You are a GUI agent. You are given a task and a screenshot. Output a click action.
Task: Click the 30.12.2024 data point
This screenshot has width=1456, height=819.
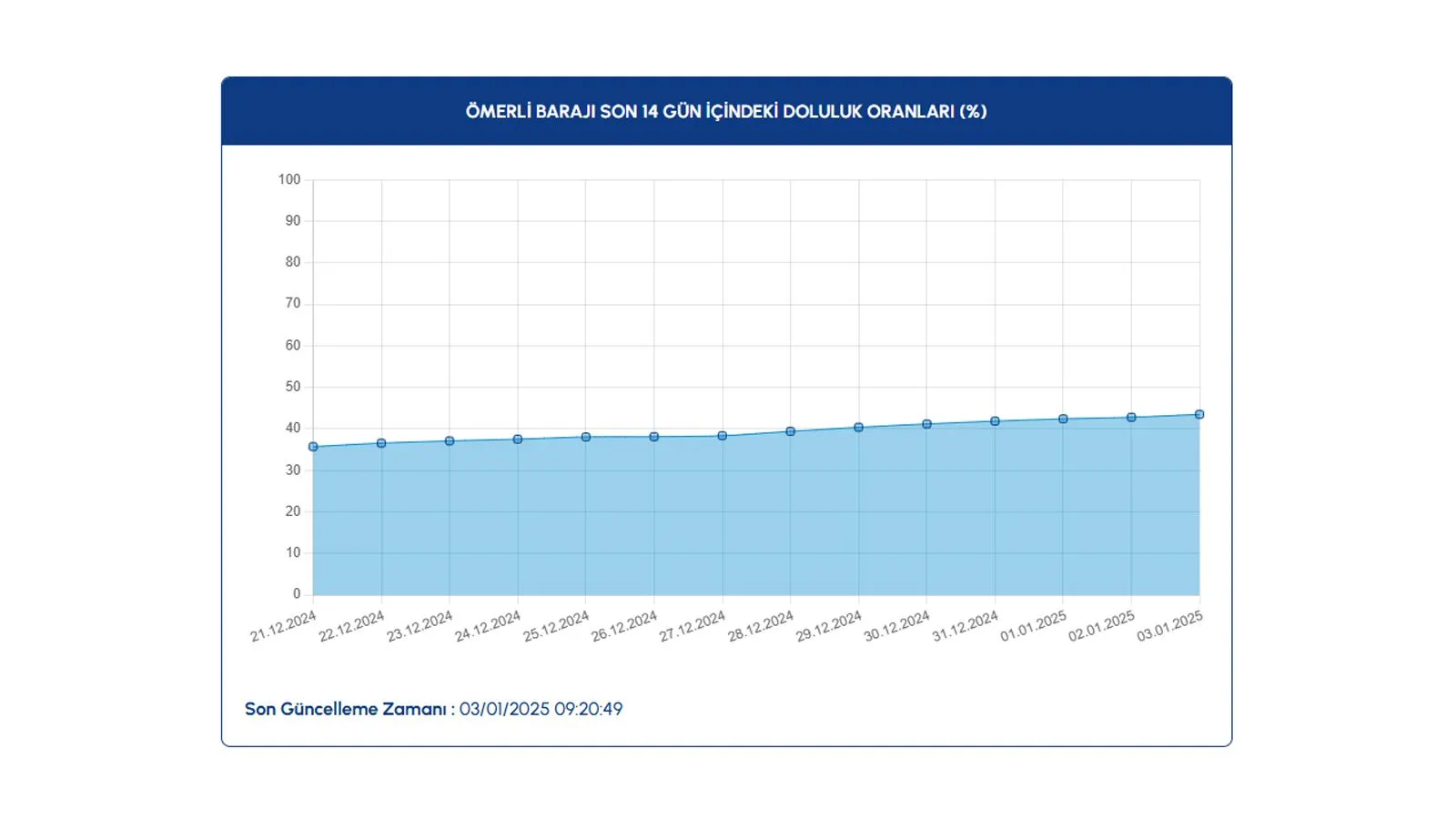pos(926,424)
